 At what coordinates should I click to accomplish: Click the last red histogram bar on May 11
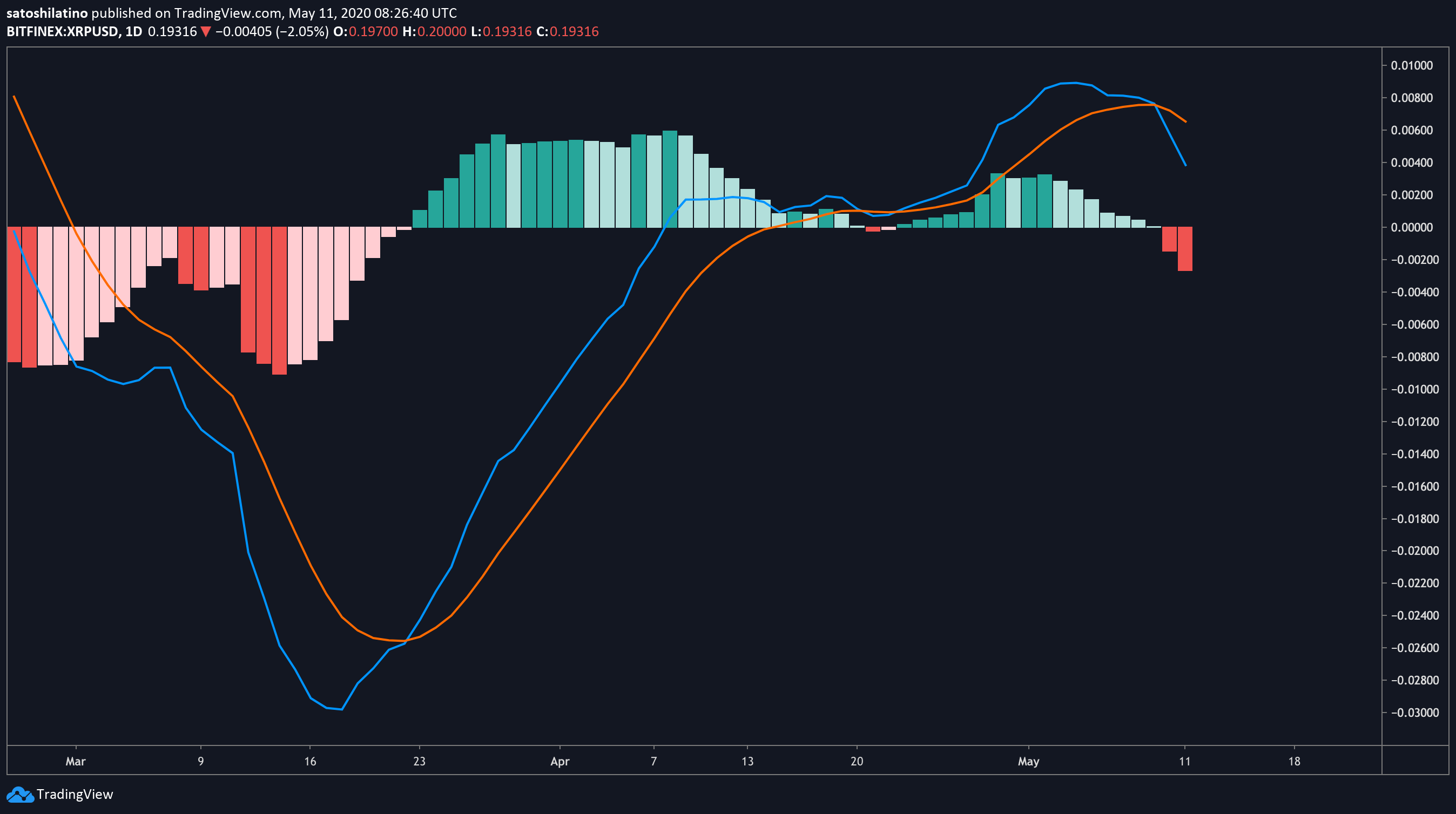pos(1185,249)
